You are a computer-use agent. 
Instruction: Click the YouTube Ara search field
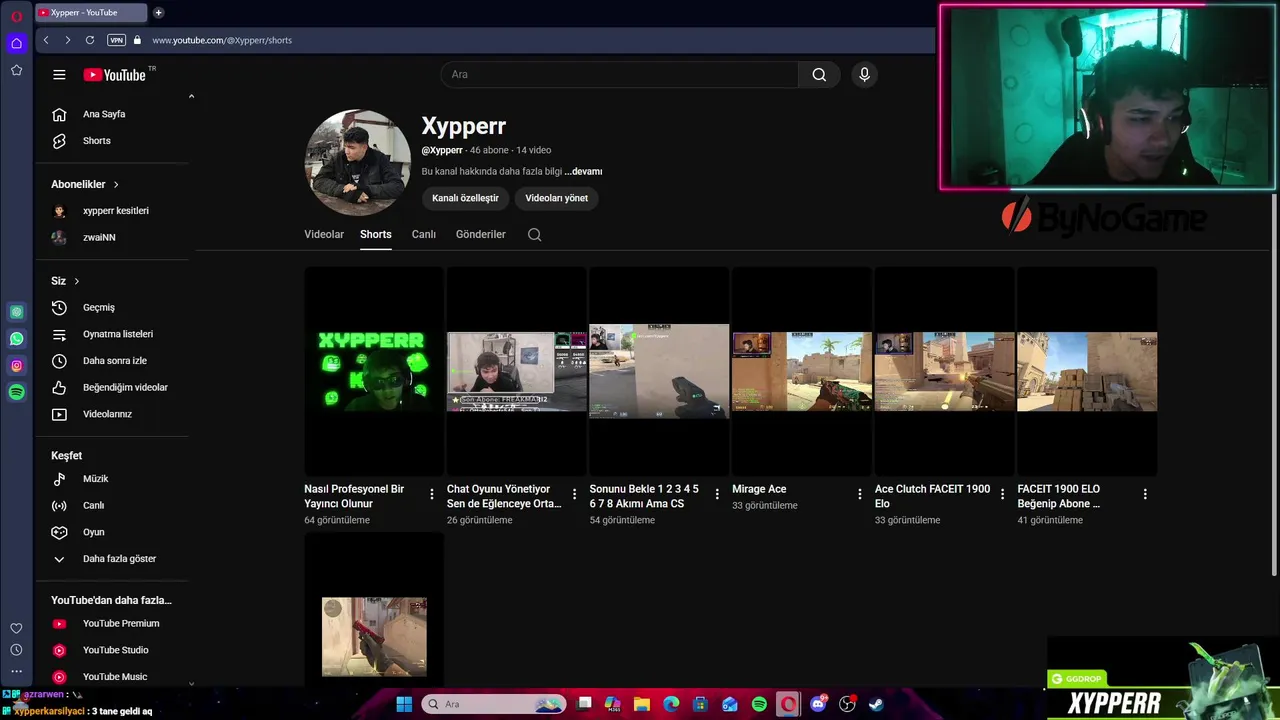620,75
